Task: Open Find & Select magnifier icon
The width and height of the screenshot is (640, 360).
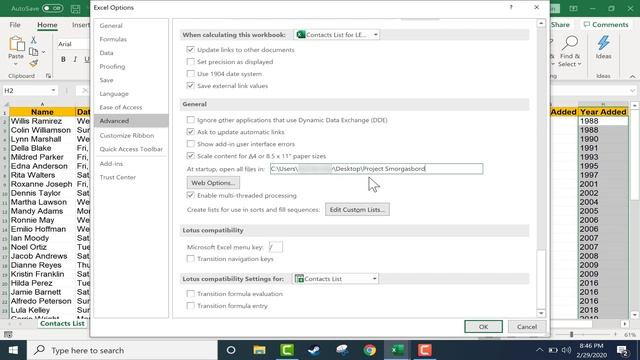Action: 570,43
